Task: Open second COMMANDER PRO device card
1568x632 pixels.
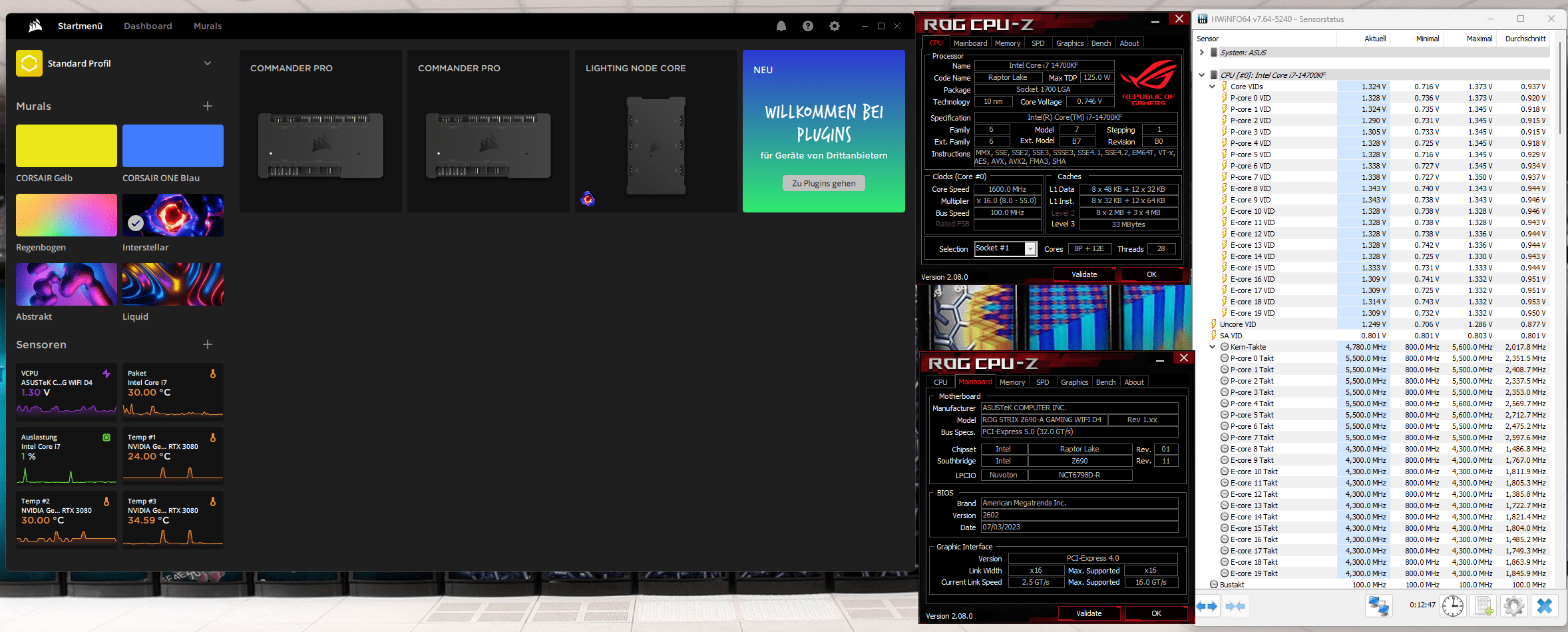Action: [489, 131]
